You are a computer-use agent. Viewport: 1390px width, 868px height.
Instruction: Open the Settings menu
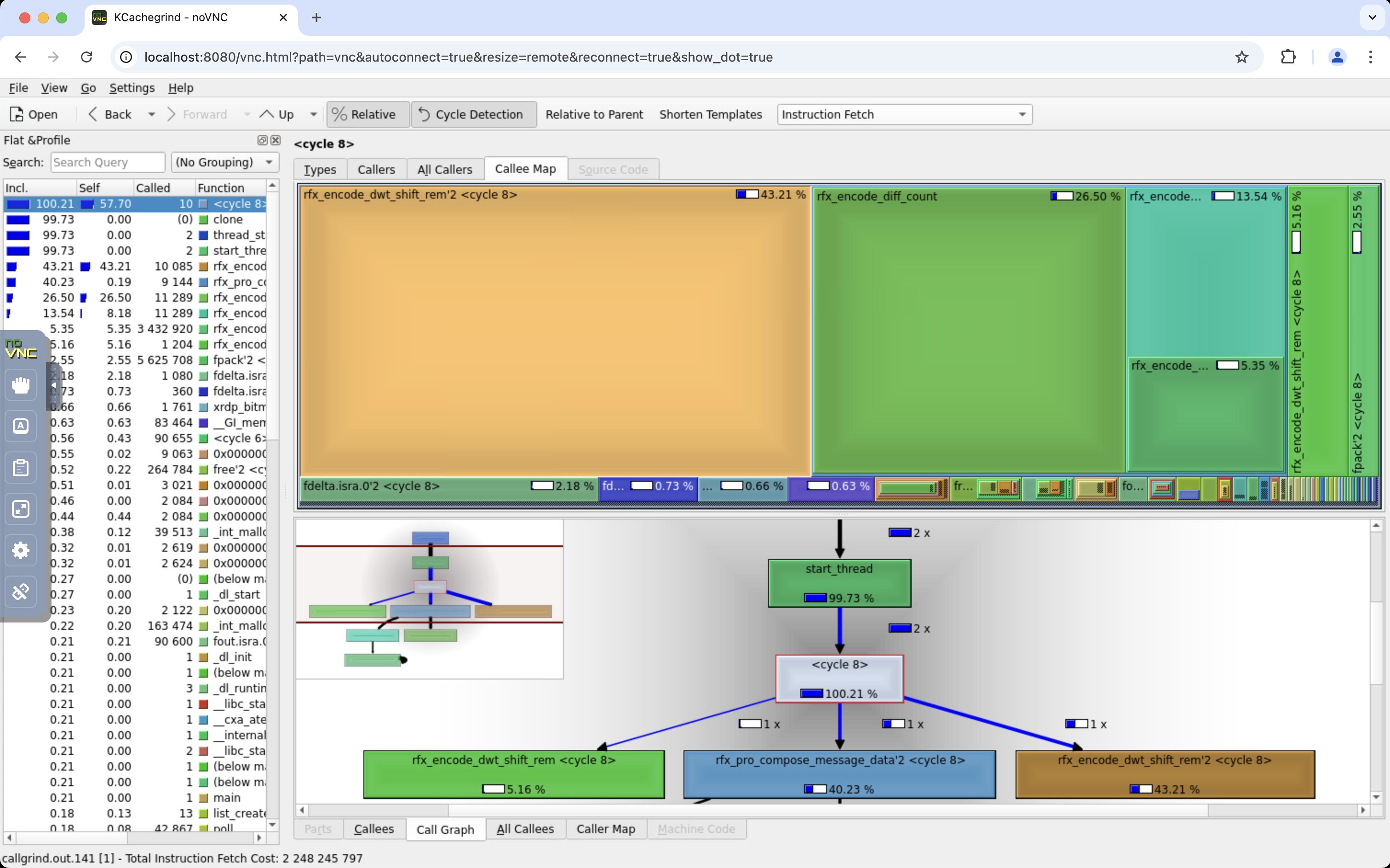[x=132, y=88]
